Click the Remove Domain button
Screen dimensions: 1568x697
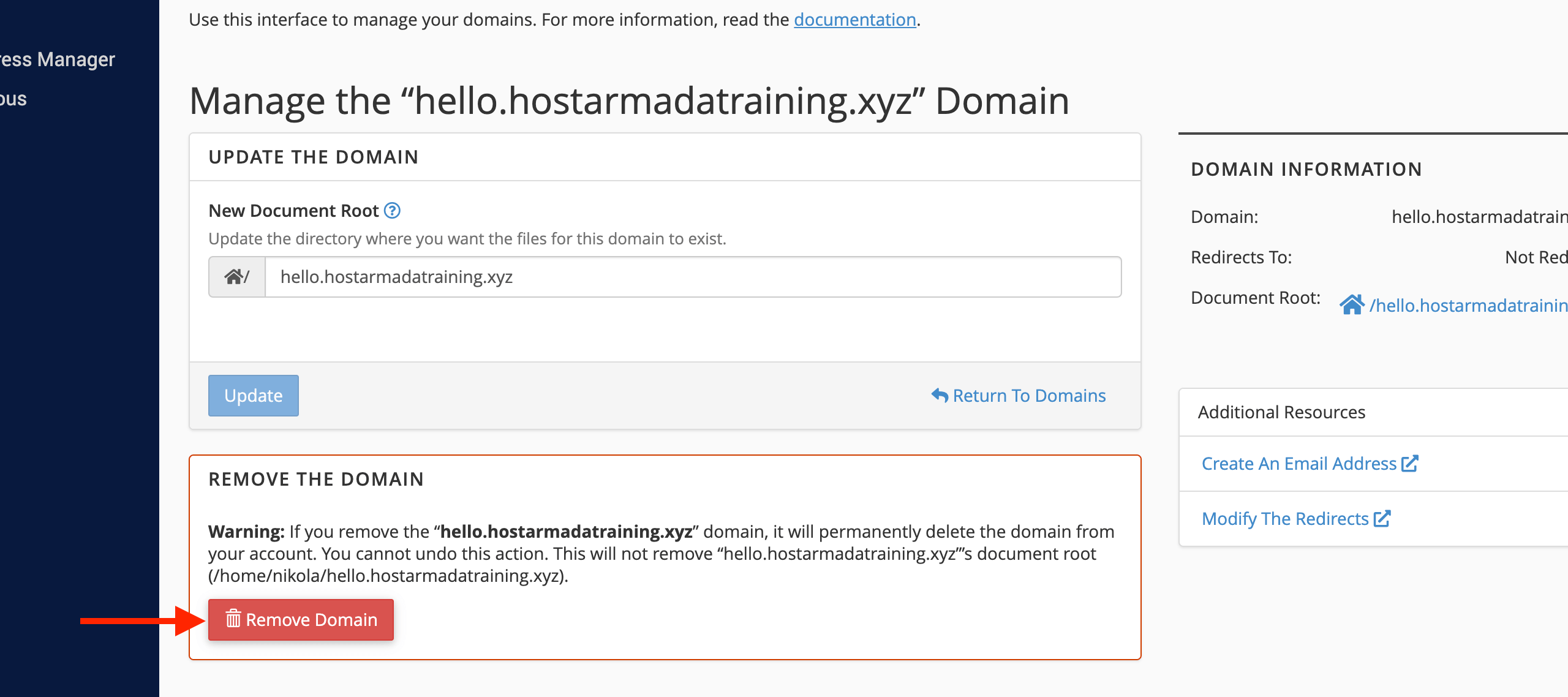tap(301, 619)
